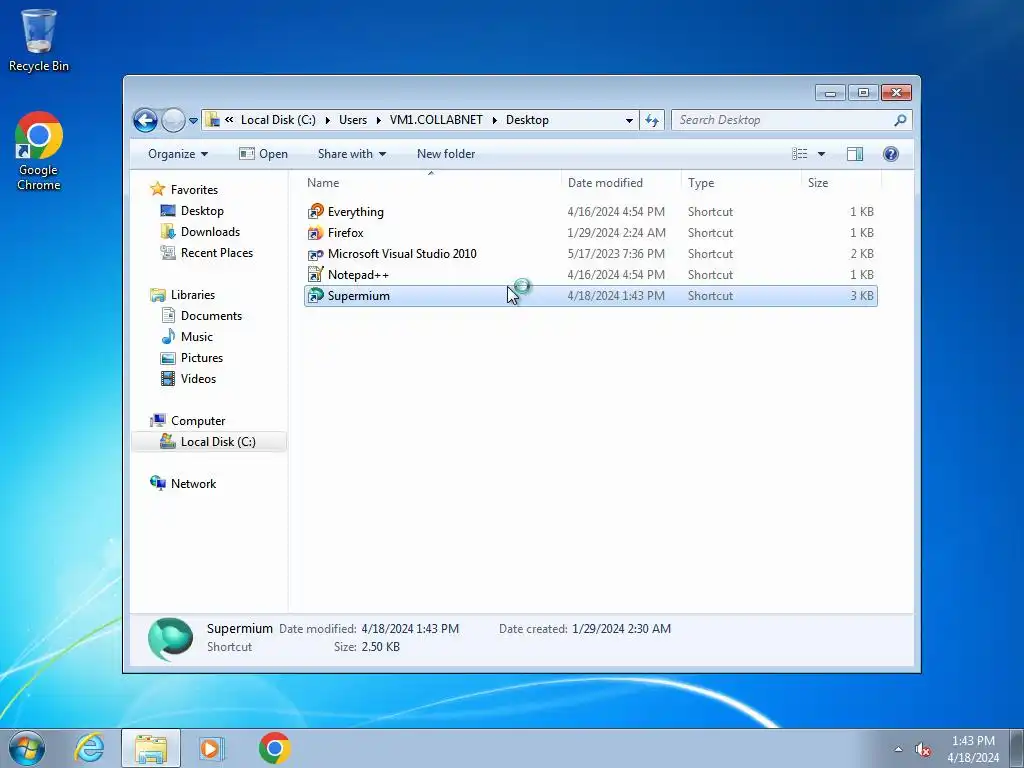Launch Google Chrome from the taskbar

274,748
